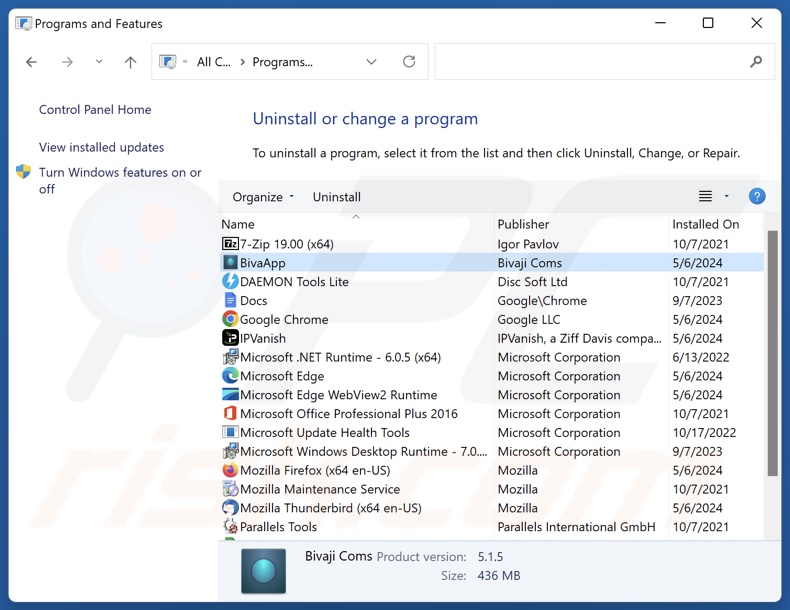
Task: Select Microsoft Office Professional Plus 2016
Action: (349, 414)
